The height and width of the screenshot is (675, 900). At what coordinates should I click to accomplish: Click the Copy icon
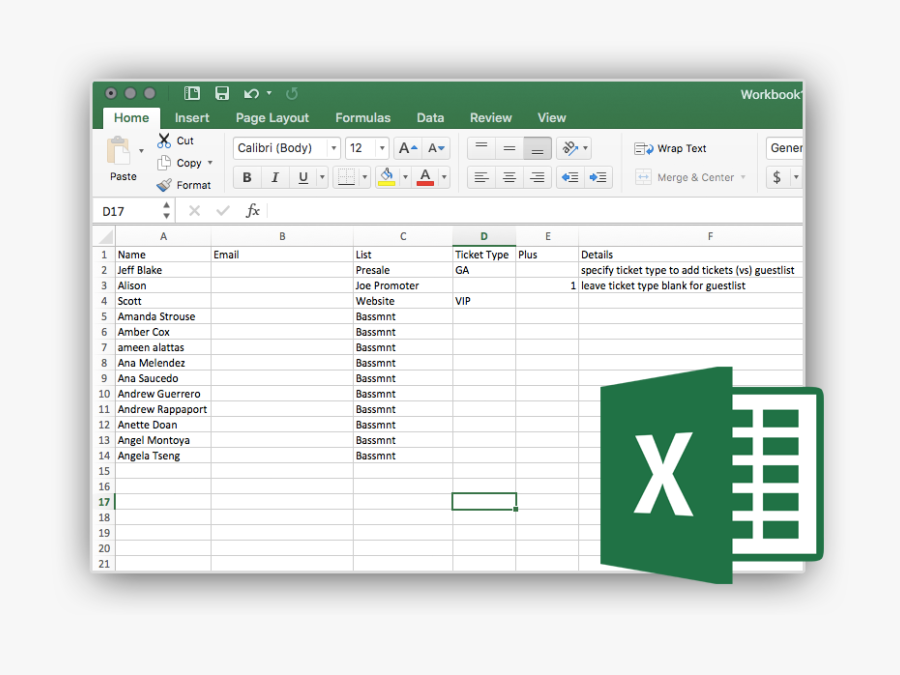pyautogui.click(x=164, y=163)
